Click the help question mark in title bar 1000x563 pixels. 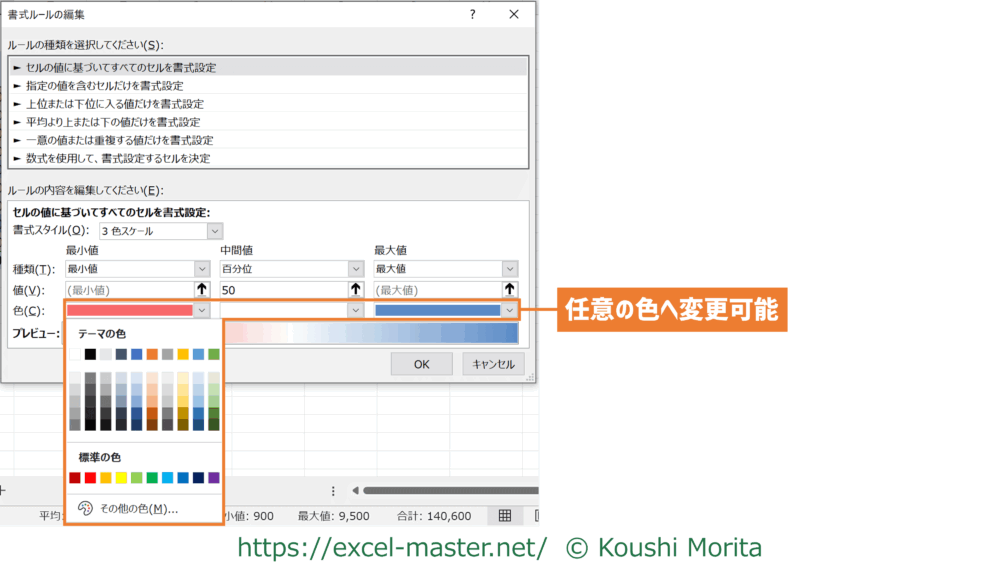point(473,14)
